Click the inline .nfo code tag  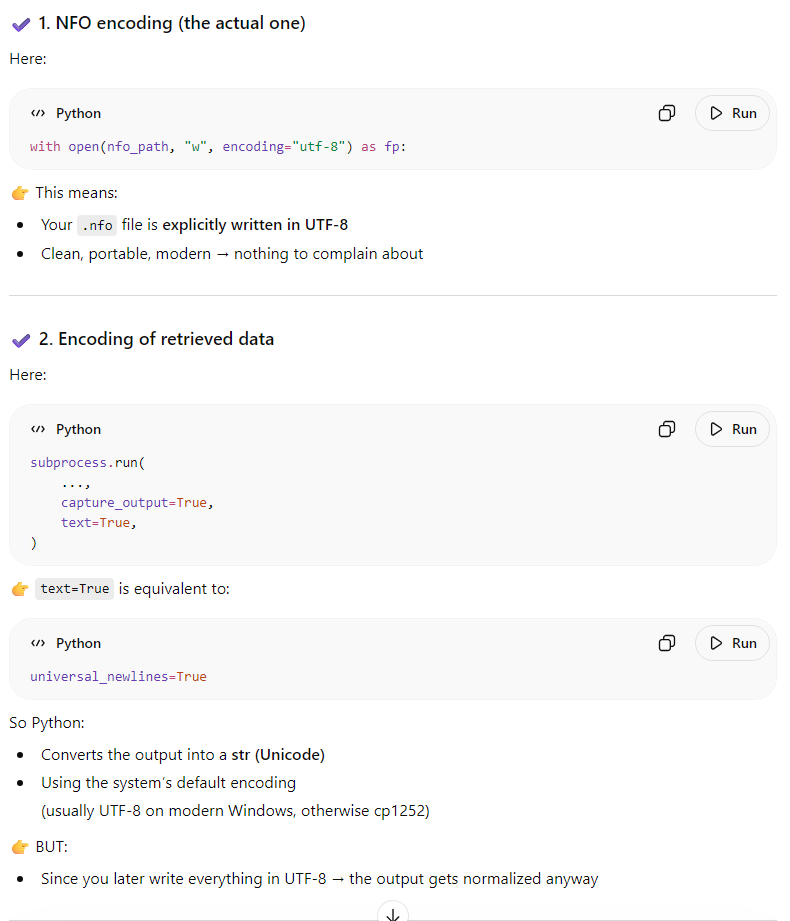97,225
